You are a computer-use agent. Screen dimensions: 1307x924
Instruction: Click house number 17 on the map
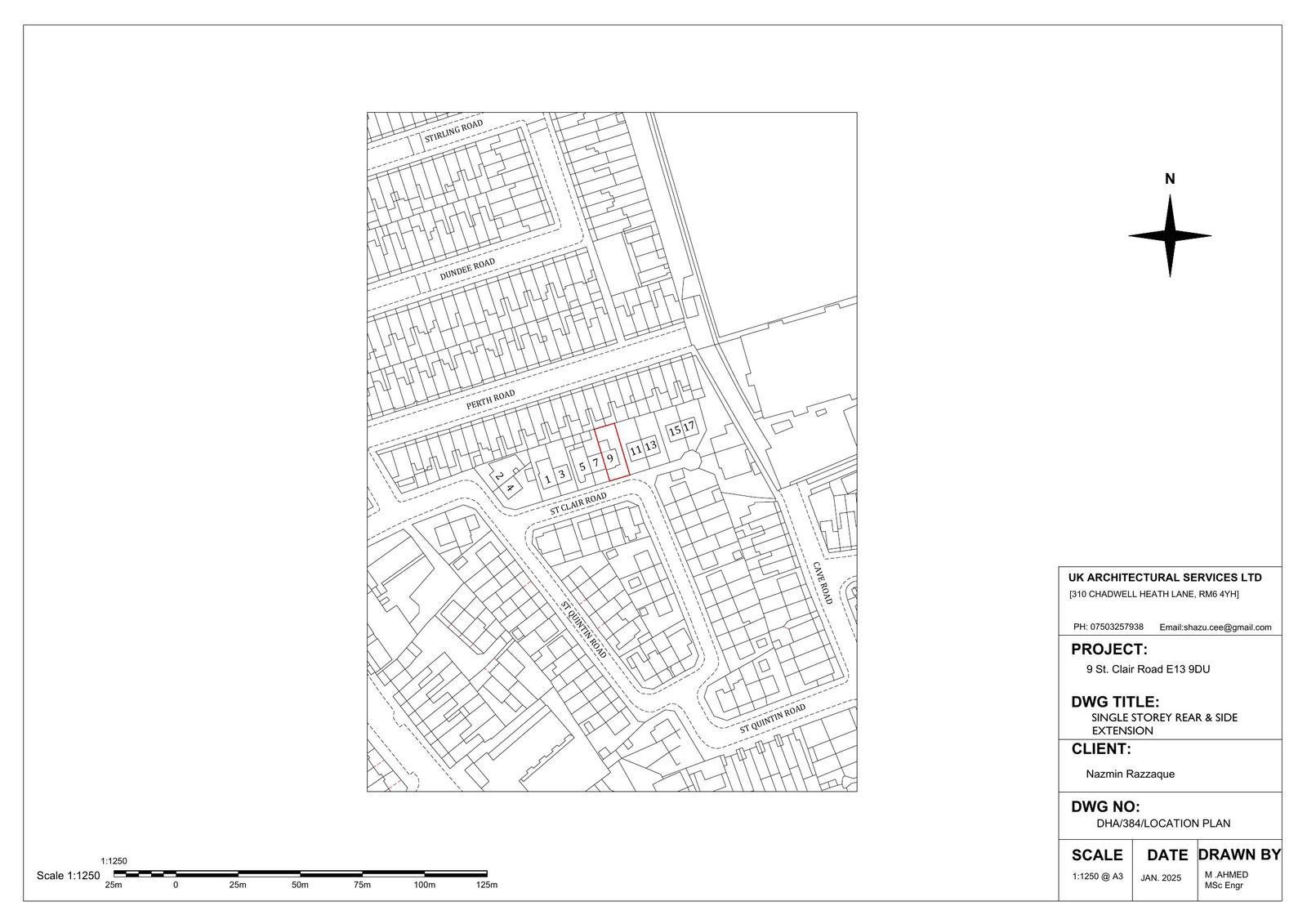[689, 426]
